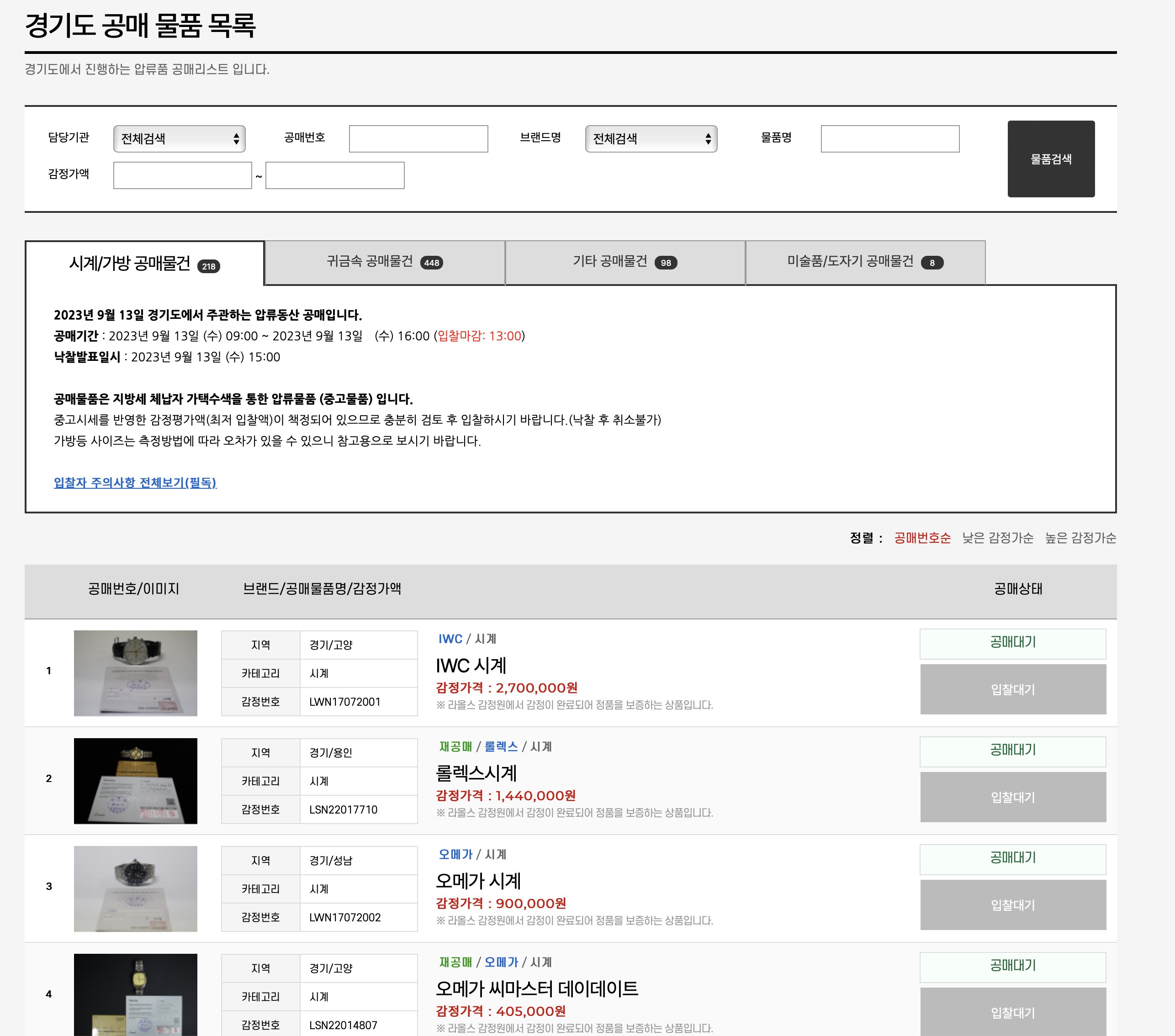Click the 공매번호 input field

[418, 138]
